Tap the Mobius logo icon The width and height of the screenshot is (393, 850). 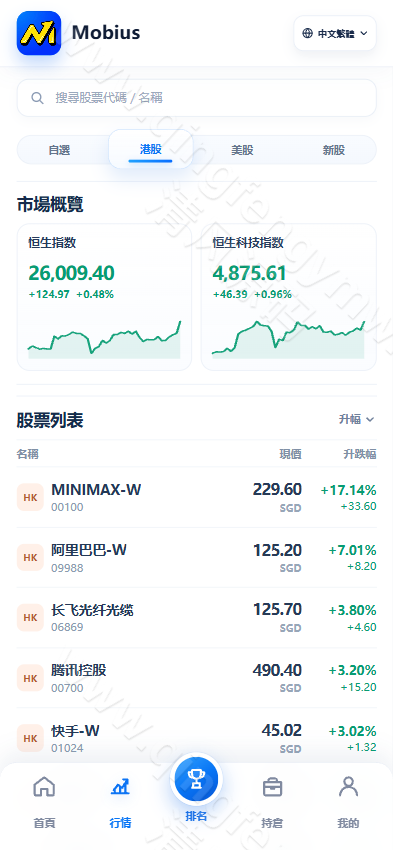point(39,33)
